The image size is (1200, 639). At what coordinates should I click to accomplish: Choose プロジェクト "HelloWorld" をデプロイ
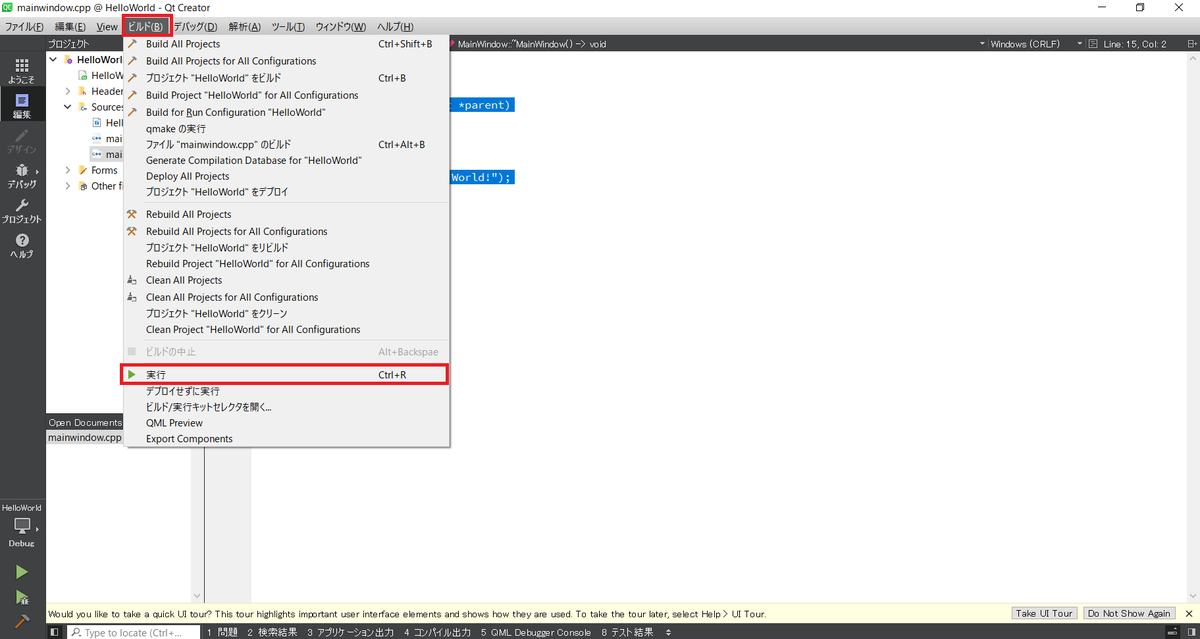coord(286,192)
